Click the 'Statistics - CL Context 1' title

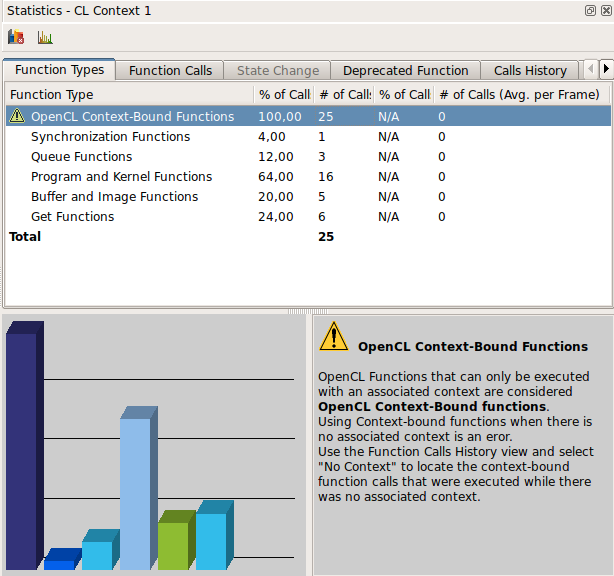(79, 11)
